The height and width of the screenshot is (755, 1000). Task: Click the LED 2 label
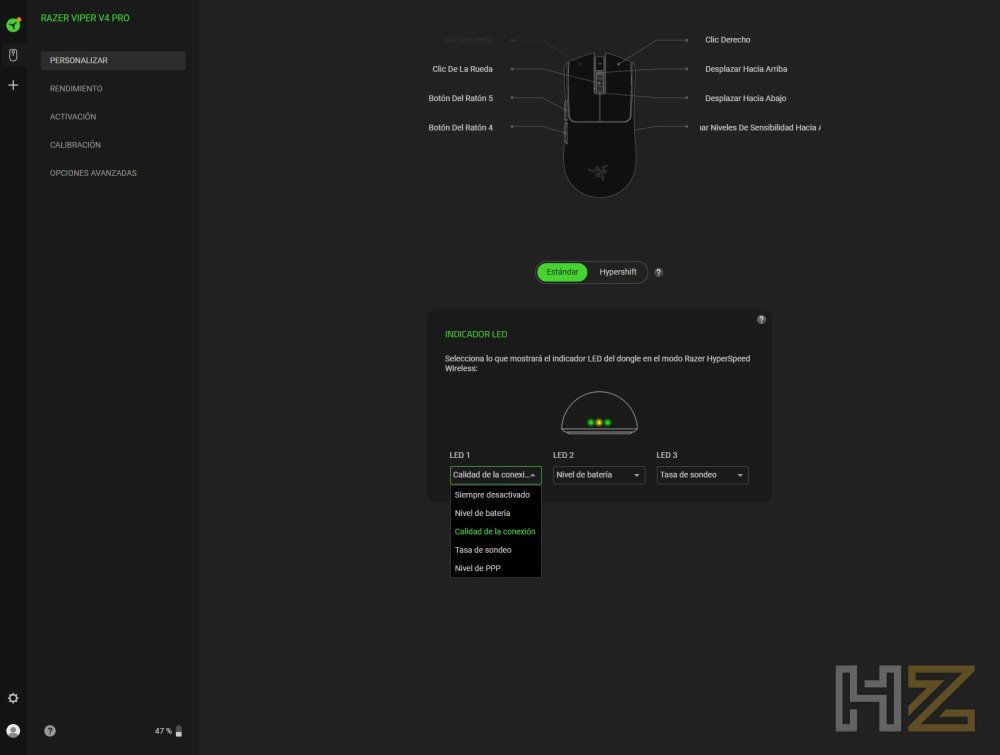[x=563, y=455]
